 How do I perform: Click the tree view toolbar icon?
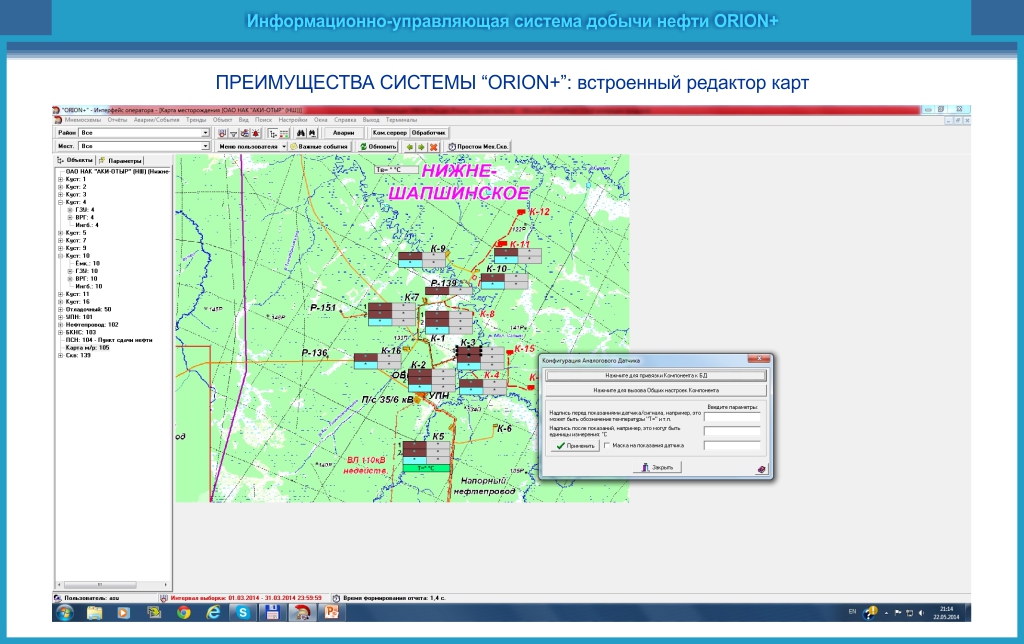point(273,133)
